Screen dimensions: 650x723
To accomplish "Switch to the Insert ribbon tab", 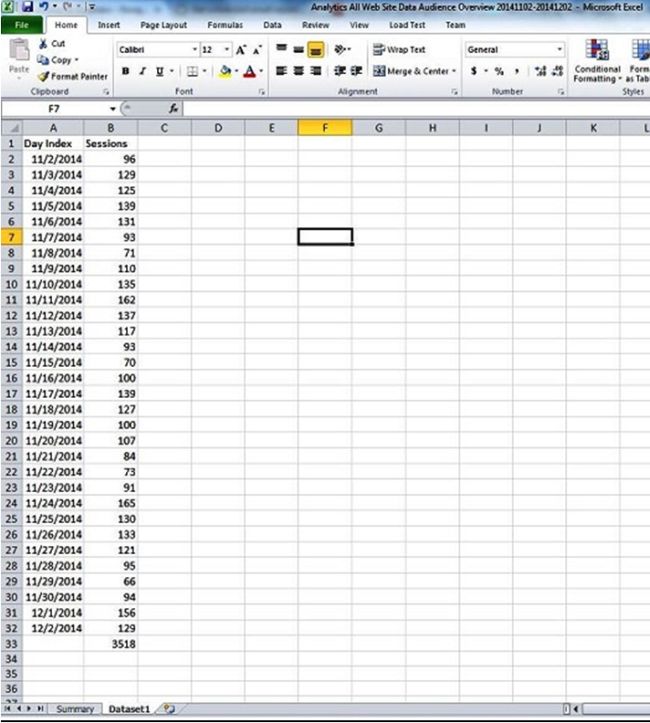I will pos(109,25).
